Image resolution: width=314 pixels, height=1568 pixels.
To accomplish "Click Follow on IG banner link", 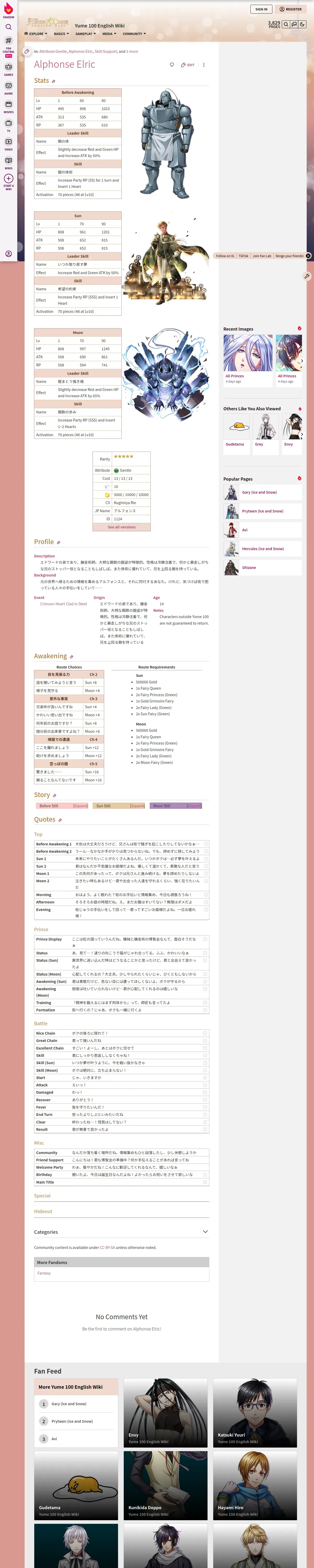I will (x=225, y=256).
